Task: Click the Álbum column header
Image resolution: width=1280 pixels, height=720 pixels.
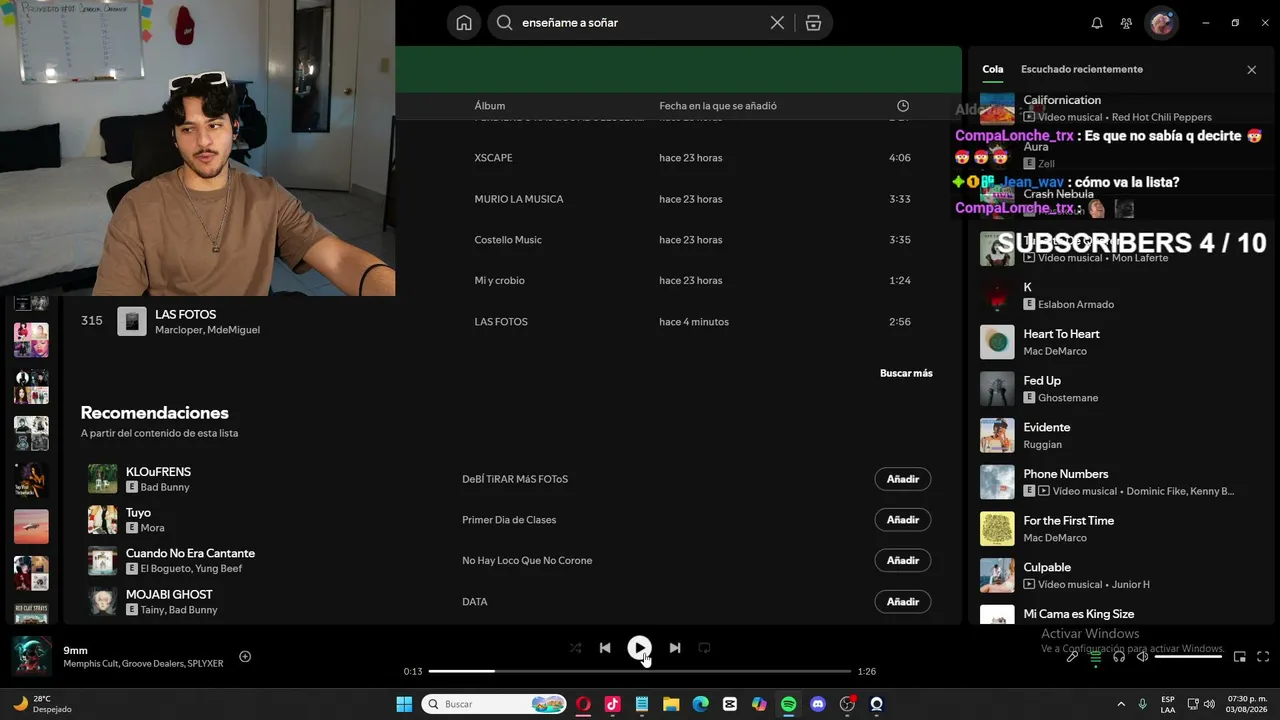Action: 490,106
